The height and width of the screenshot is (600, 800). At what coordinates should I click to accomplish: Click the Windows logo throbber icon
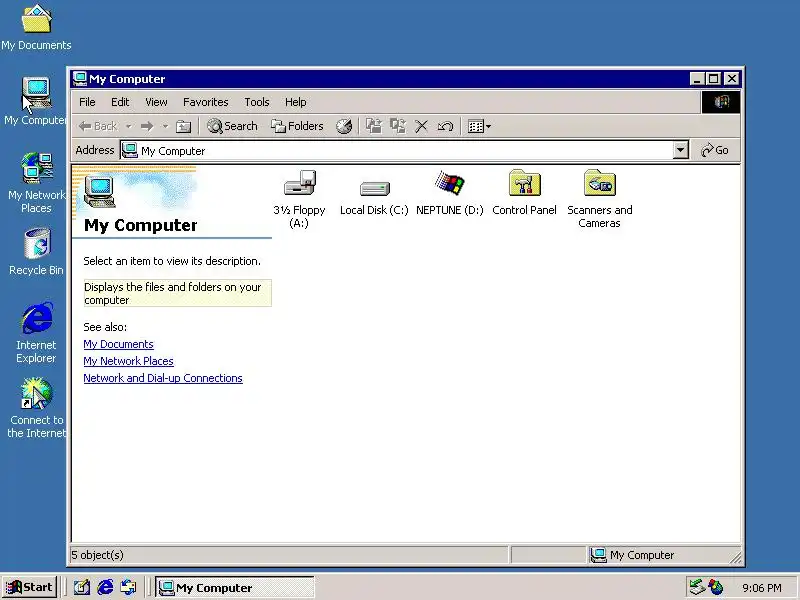click(x=720, y=102)
